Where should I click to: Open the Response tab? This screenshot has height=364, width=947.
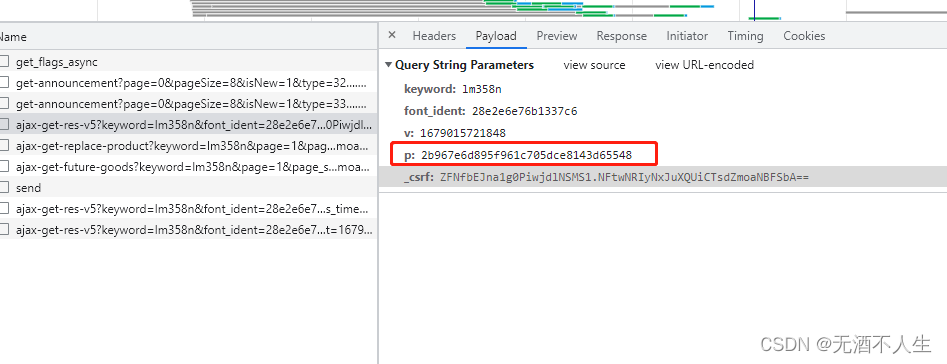(x=621, y=36)
